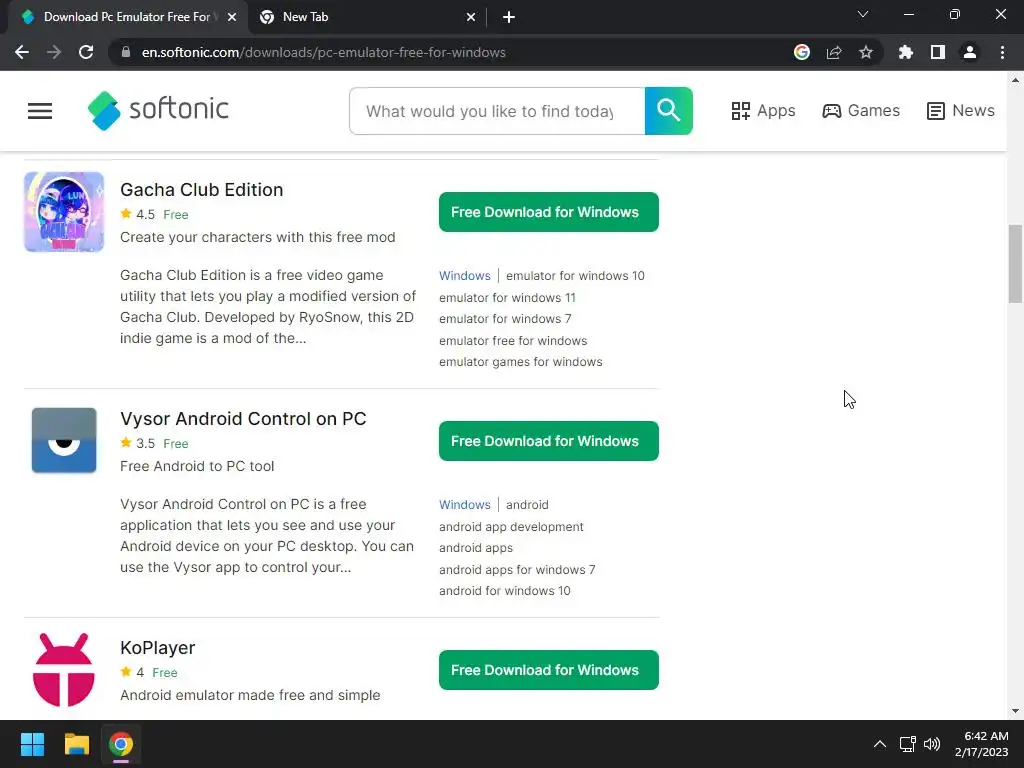The width and height of the screenshot is (1024, 768).
Task: Open the Windows Start menu
Action: click(32, 744)
